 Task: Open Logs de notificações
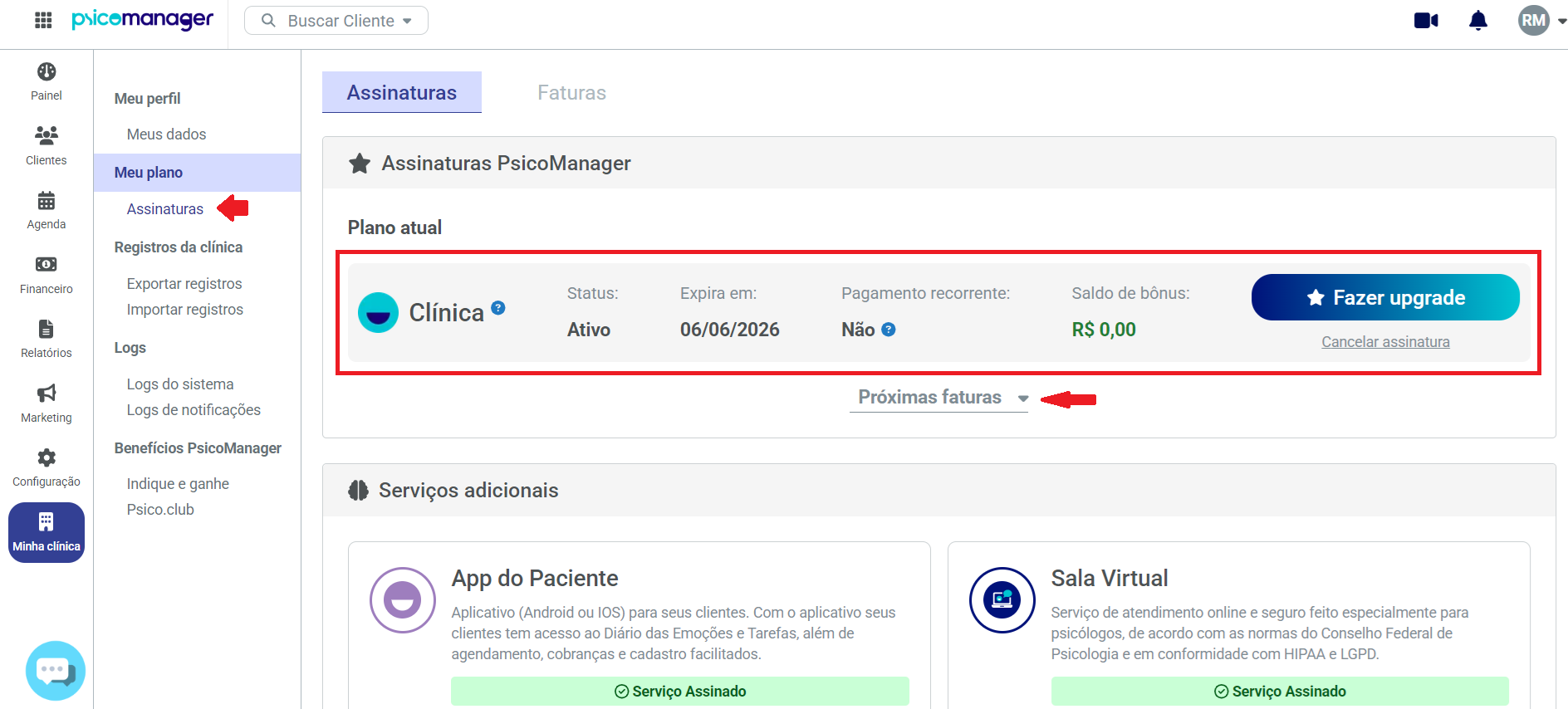(x=194, y=410)
